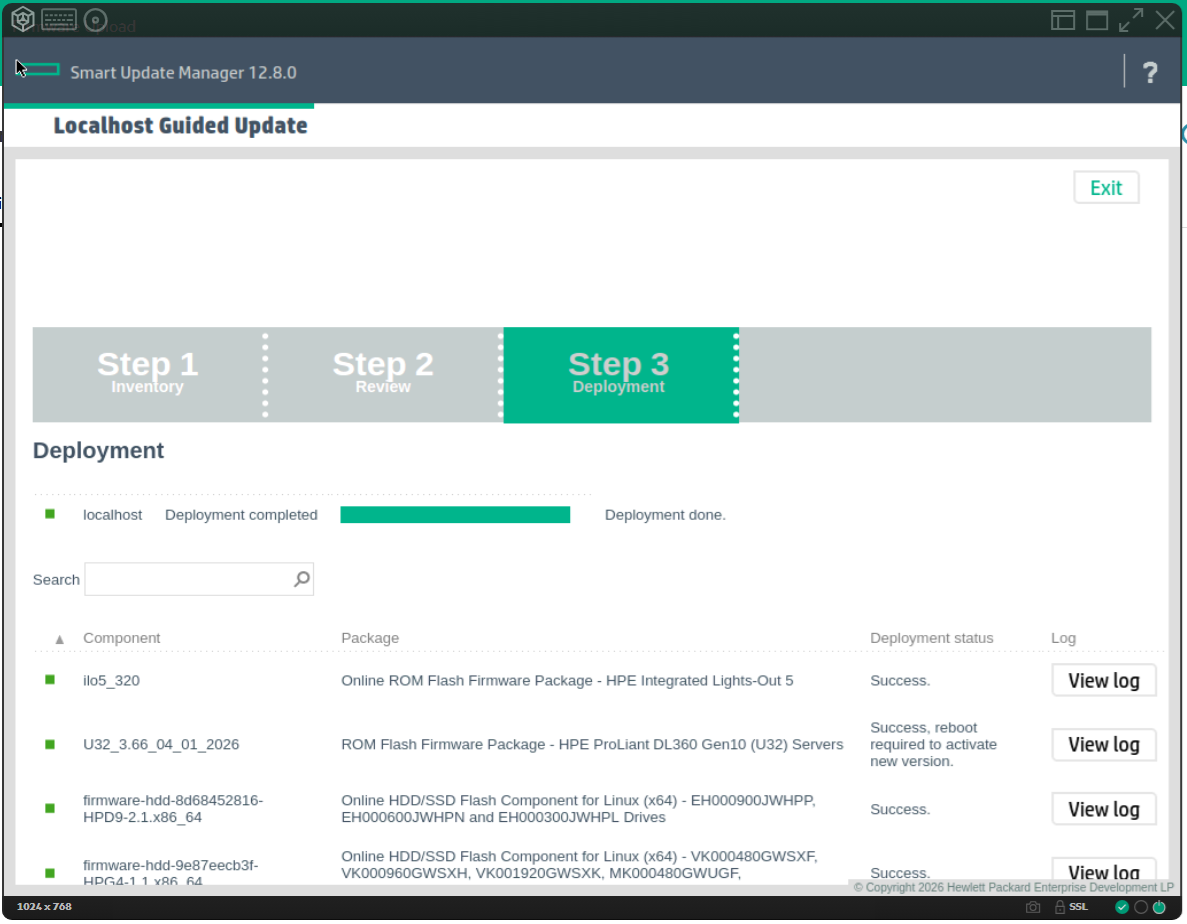Click the Package column header

(370, 638)
